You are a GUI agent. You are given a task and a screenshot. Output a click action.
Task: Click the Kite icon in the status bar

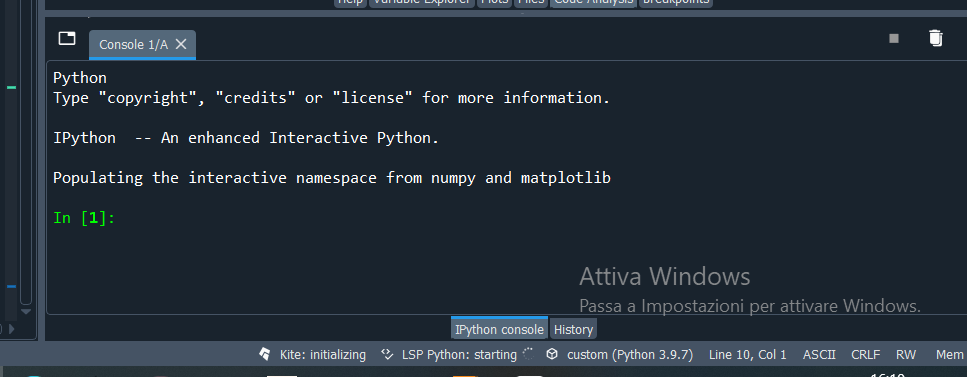click(x=265, y=354)
